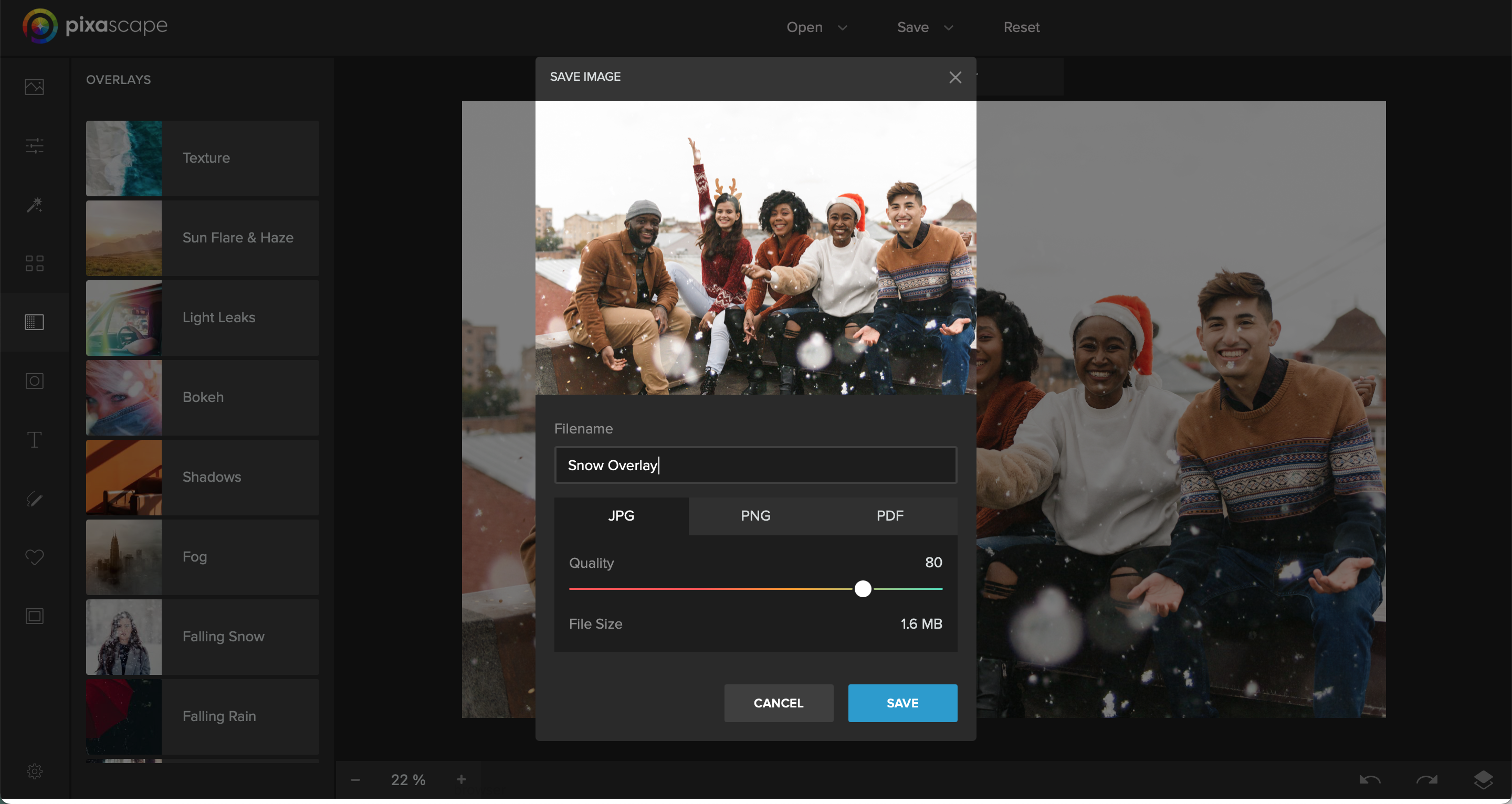Viewport: 1512px width, 804px height.
Task: Click the Filename input field
Action: (755, 466)
